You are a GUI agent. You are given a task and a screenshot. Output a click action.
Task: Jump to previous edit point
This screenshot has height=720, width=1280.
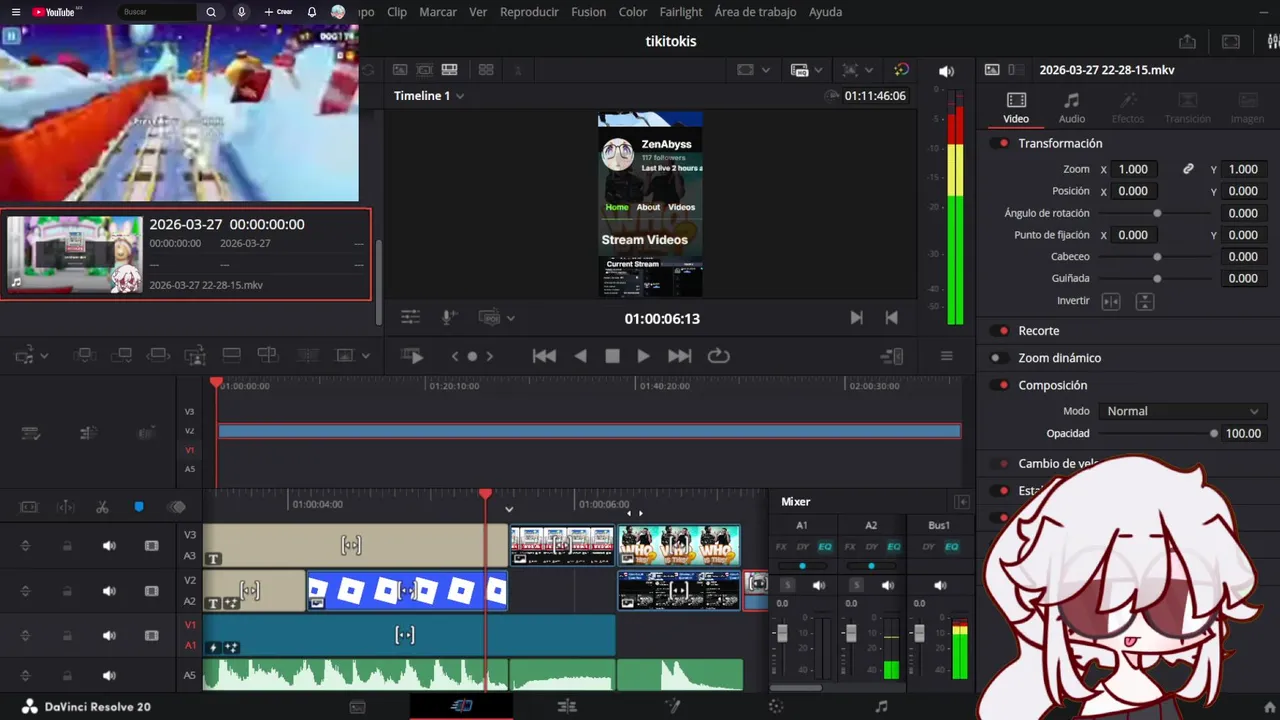coord(891,317)
